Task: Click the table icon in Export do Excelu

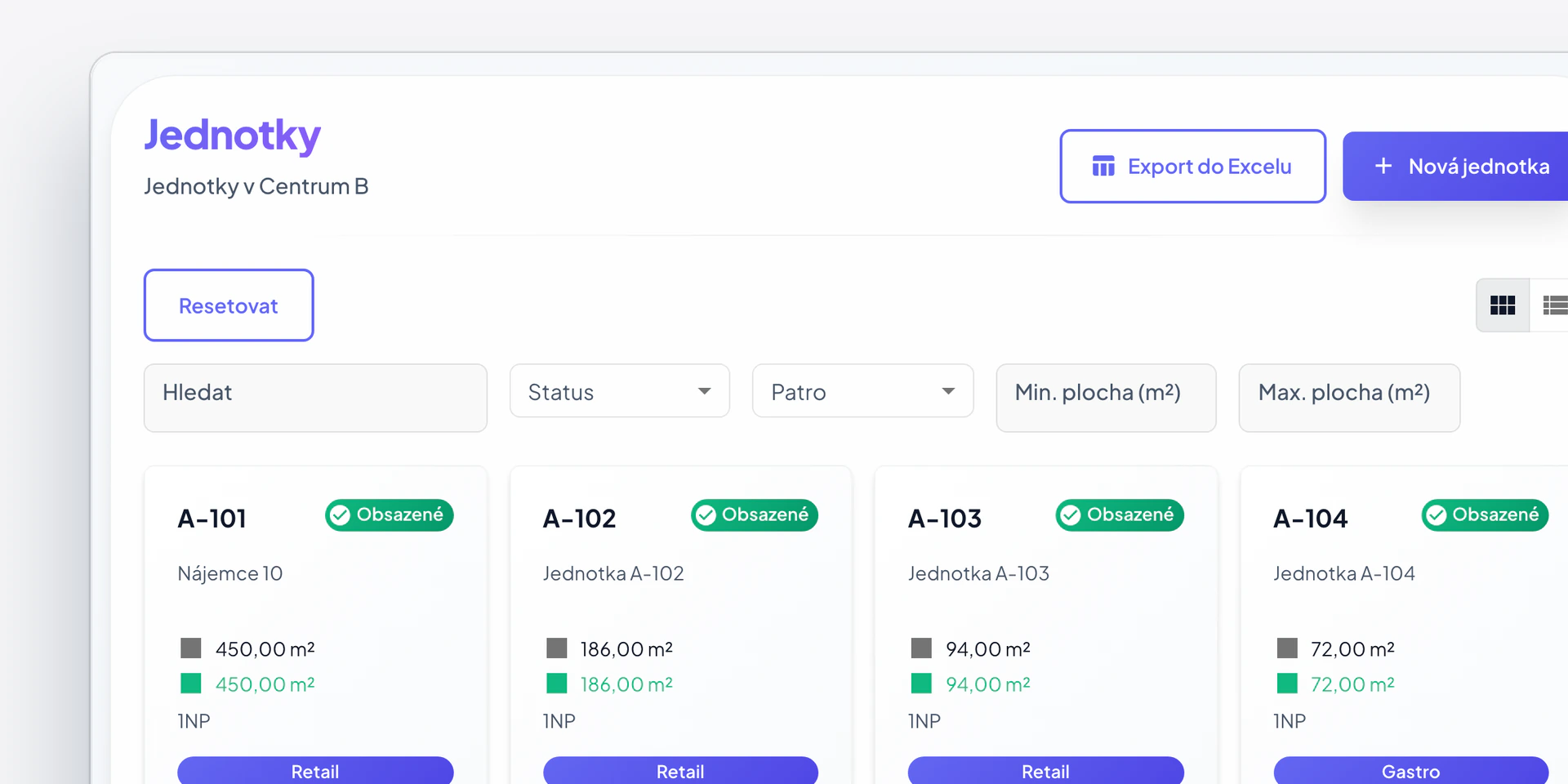Action: point(1103,166)
